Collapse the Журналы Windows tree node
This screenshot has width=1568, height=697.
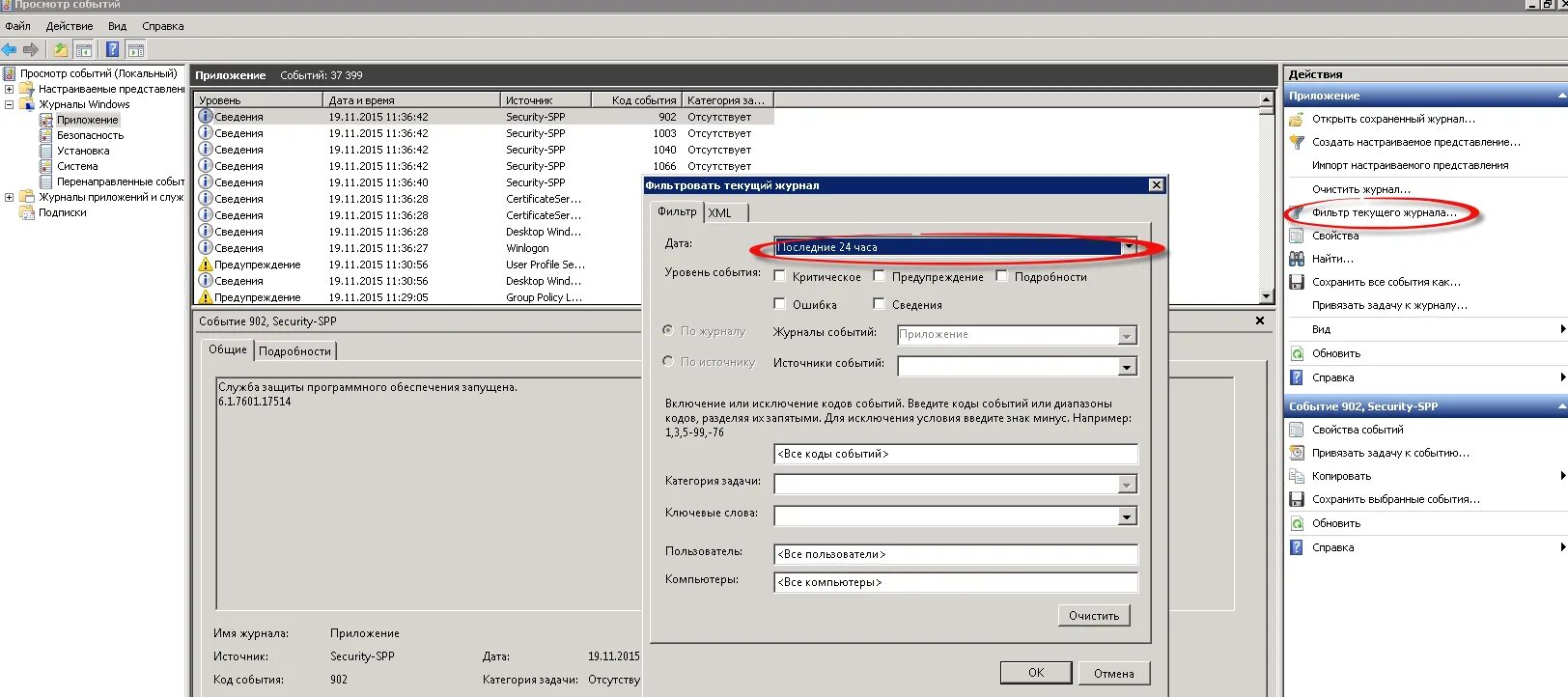(10, 104)
